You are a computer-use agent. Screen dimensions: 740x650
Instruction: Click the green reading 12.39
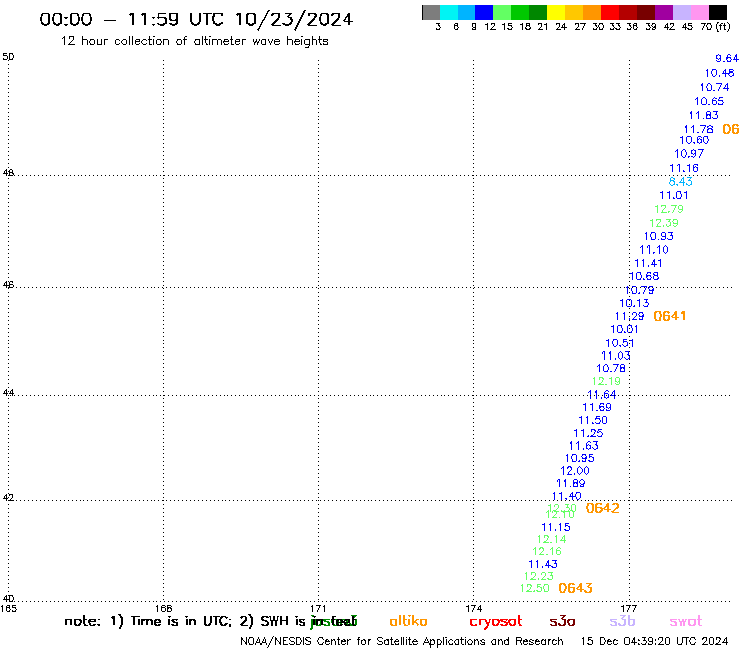664,223
